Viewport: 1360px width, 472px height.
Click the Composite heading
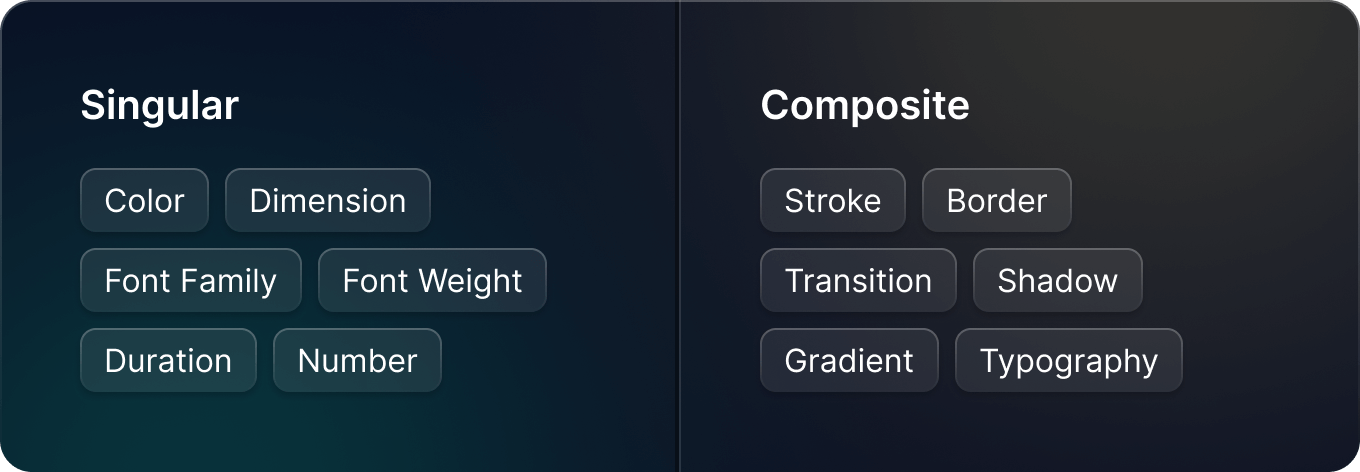(865, 105)
